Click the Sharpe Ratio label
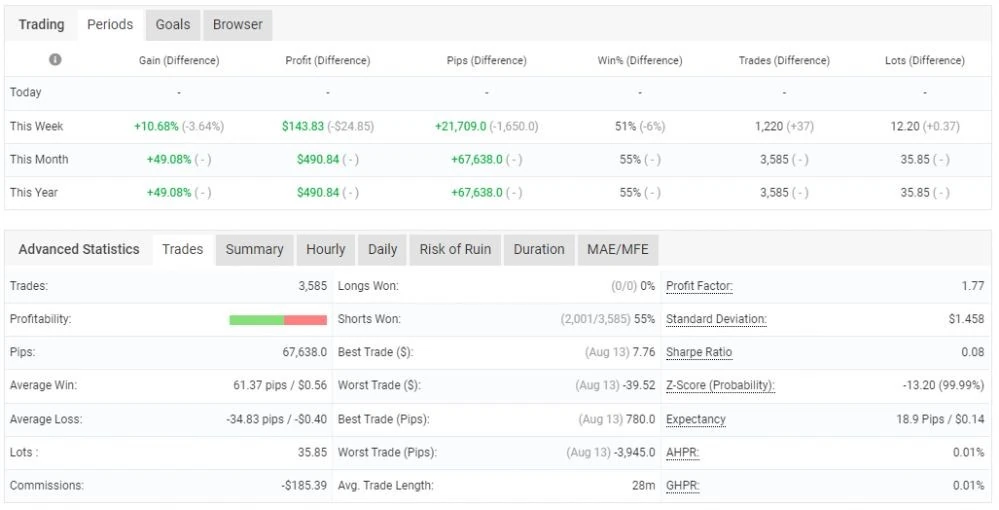This screenshot has width=999, height=510. point(699,353)
